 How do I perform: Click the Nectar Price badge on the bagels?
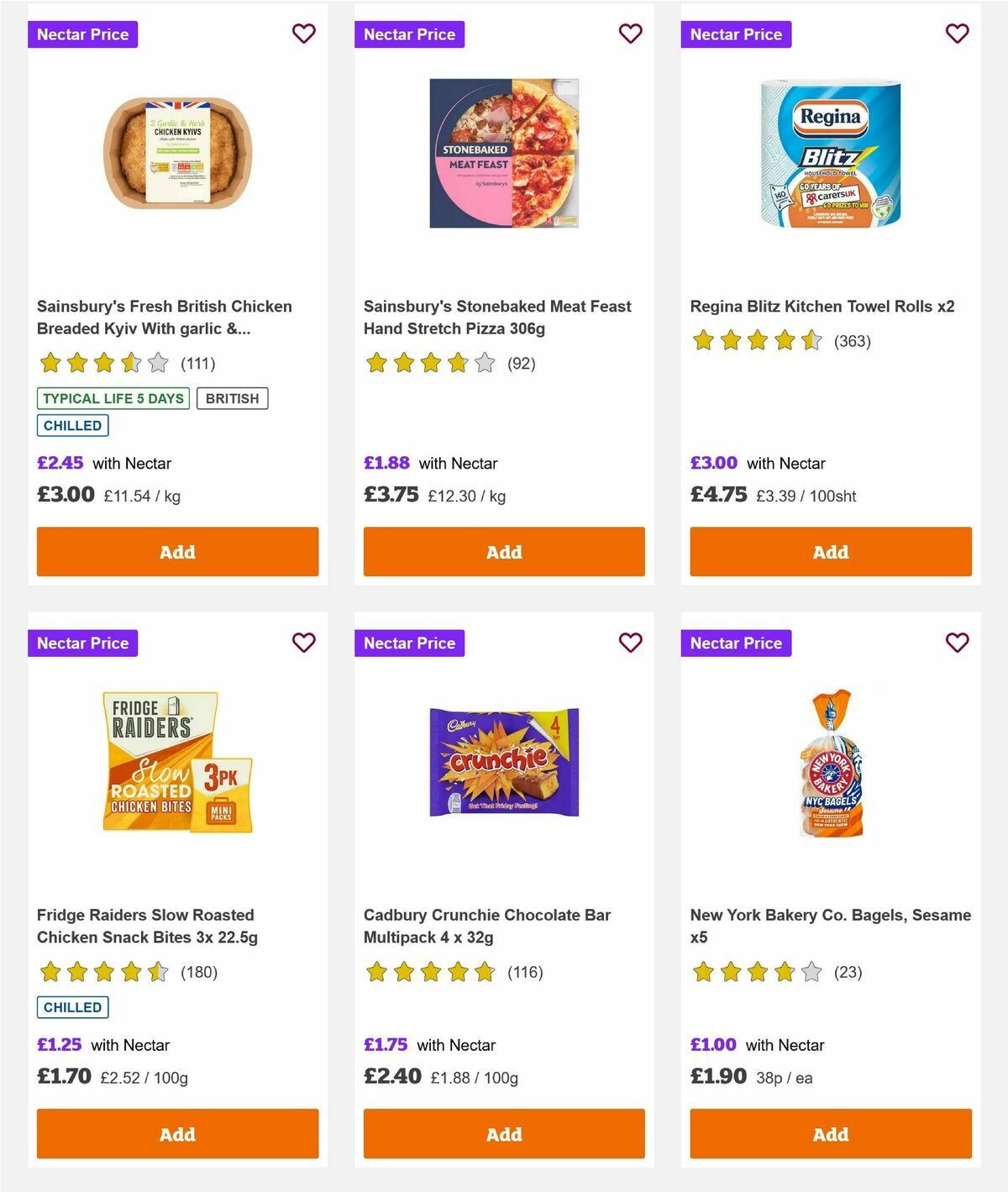point(736,643)
